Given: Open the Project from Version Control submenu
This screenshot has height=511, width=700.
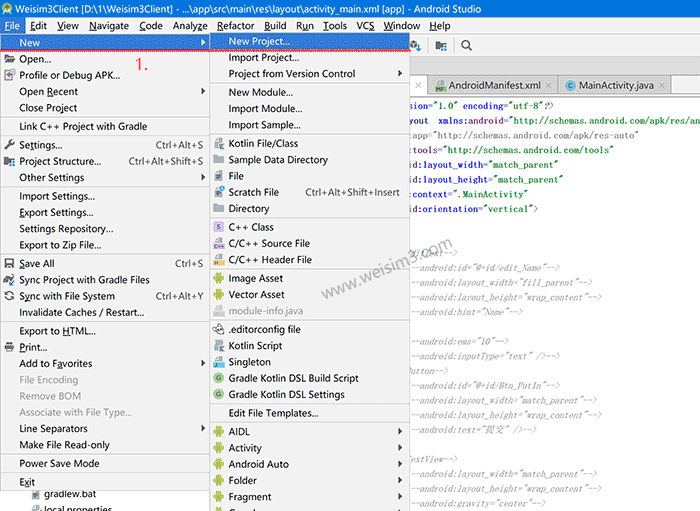Looking at the screenshot, I should pyautogui.click(x=292, y=74).
